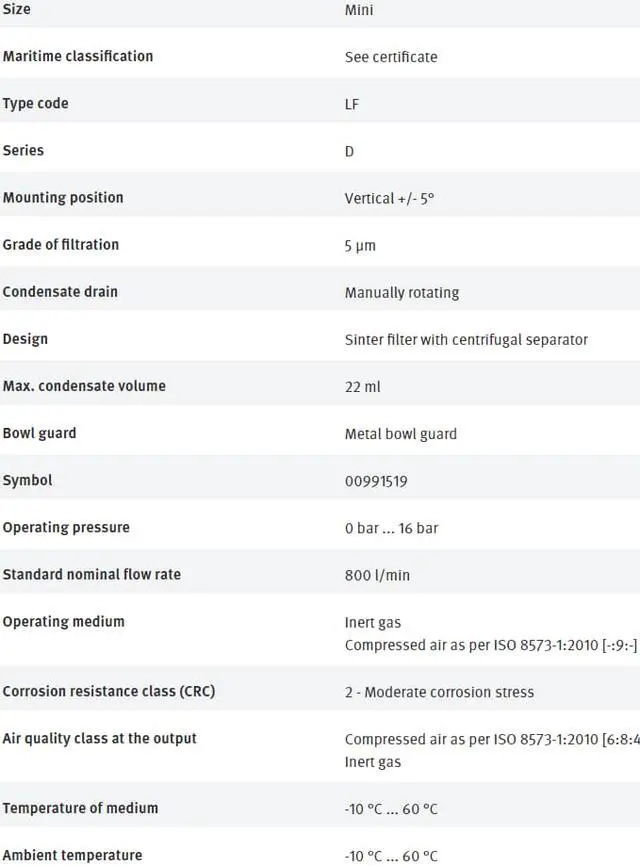640x866 pixels.
Task: Click the "See certificate" maritime classification value
Action: (391, 57)
